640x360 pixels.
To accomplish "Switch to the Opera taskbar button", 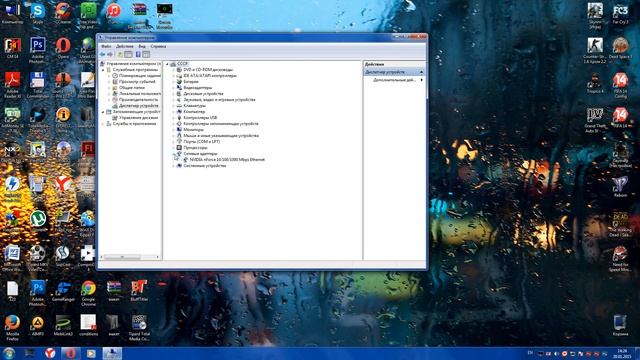I will pos(70,353).
